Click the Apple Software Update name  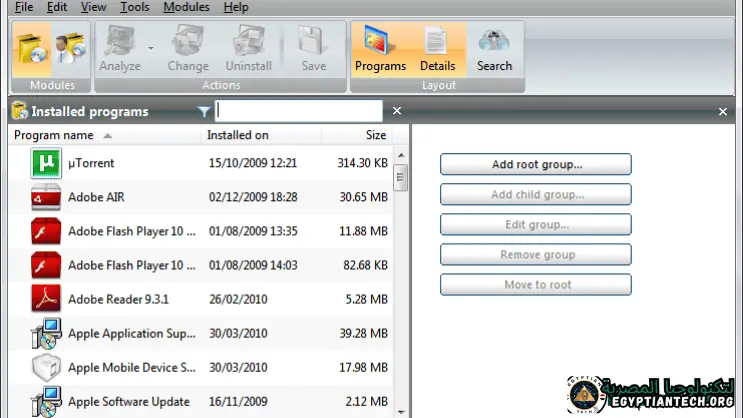click(x=129, y=402)
